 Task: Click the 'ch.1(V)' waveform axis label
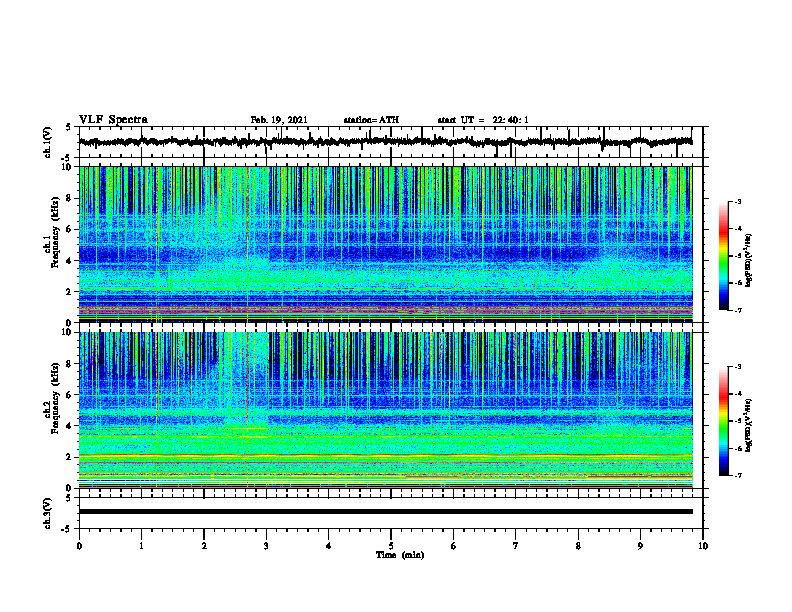click(48, 142)
